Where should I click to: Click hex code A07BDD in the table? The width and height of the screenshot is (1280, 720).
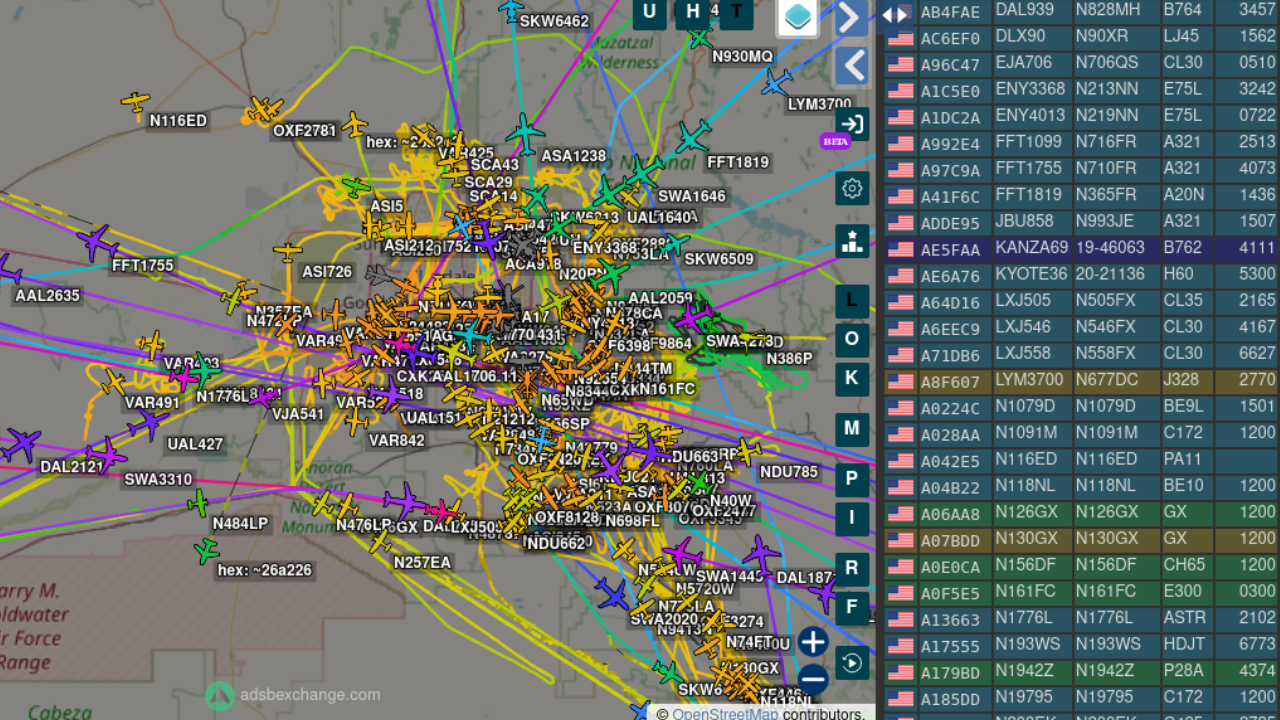coord(950,540)
